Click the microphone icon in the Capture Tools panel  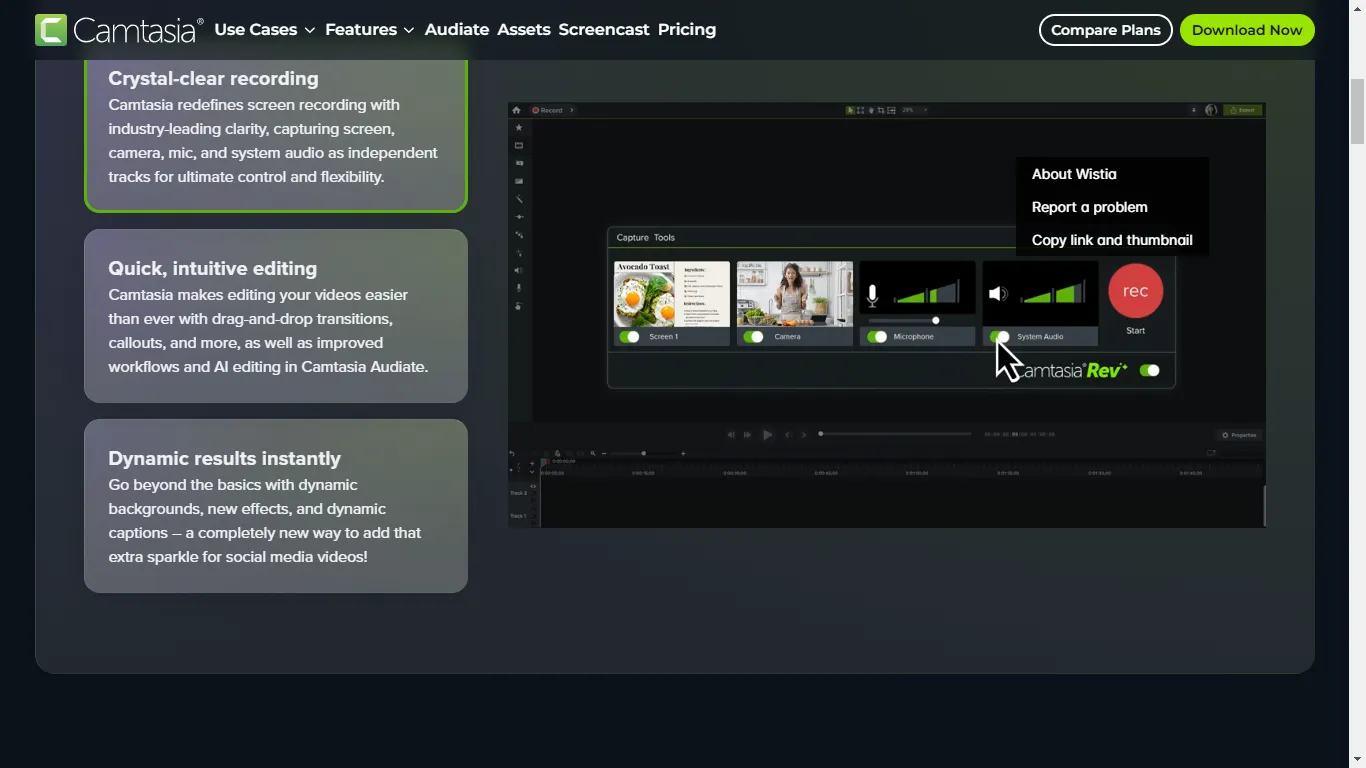point(872,294)
